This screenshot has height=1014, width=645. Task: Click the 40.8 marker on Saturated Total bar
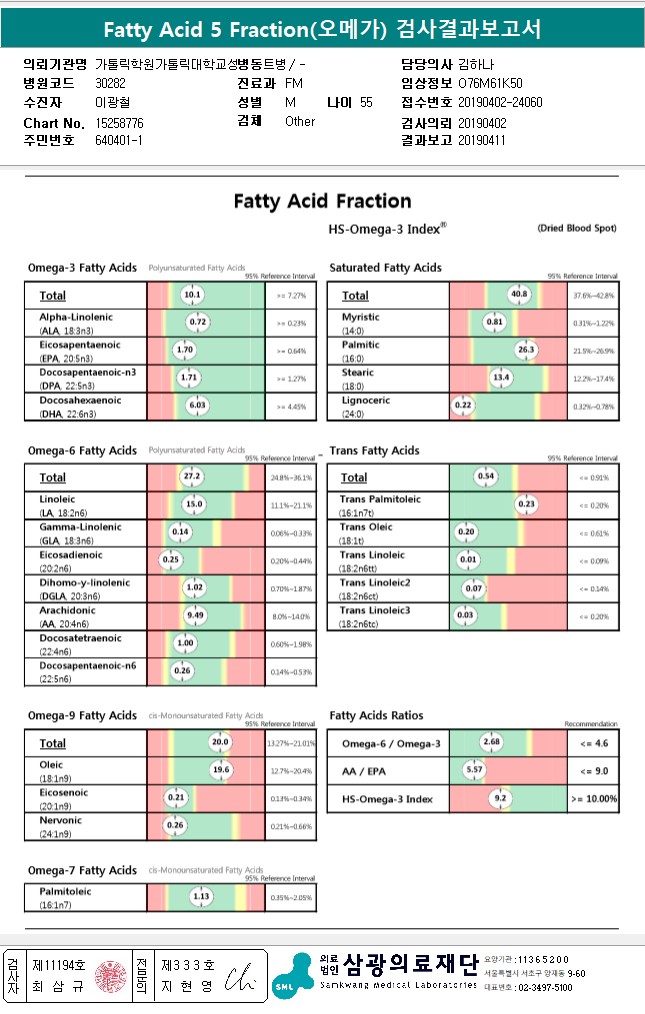pyautogui.click(x=519, y=295)
